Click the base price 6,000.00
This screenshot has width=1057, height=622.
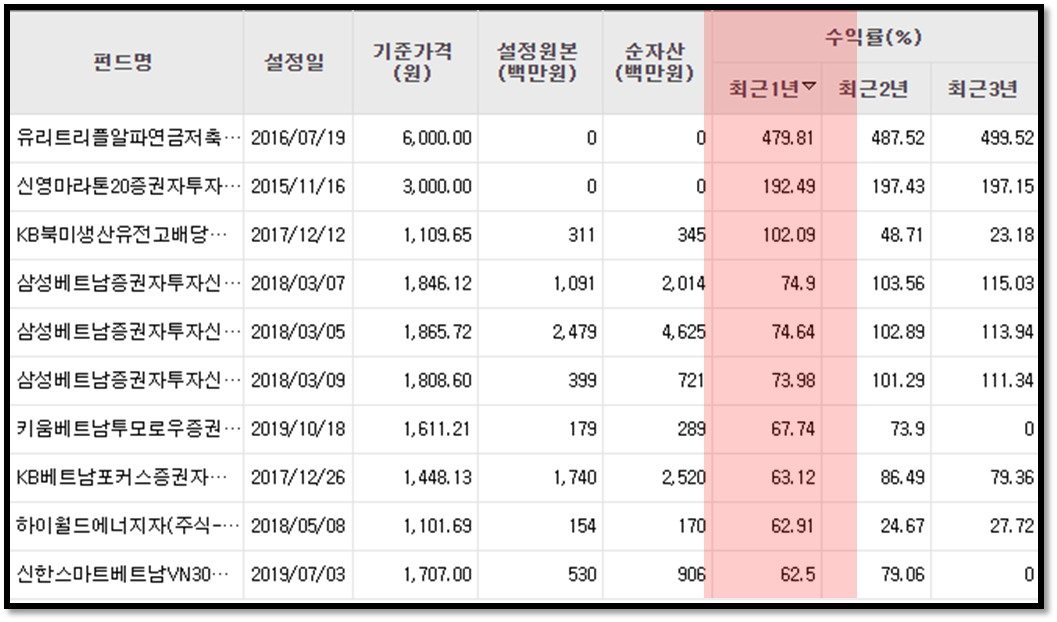(x=437, y=138)
